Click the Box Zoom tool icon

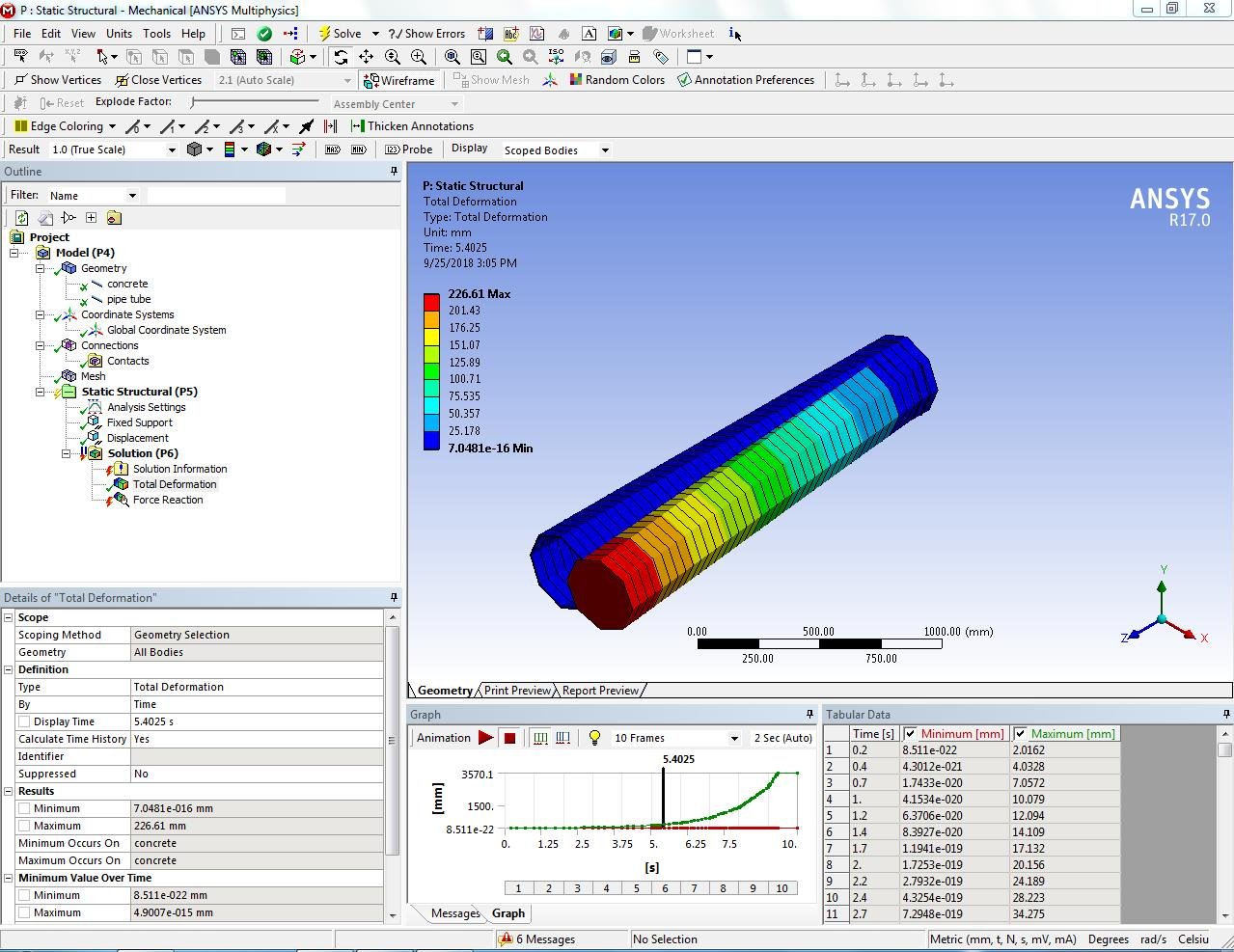click(x=418, y=57)
